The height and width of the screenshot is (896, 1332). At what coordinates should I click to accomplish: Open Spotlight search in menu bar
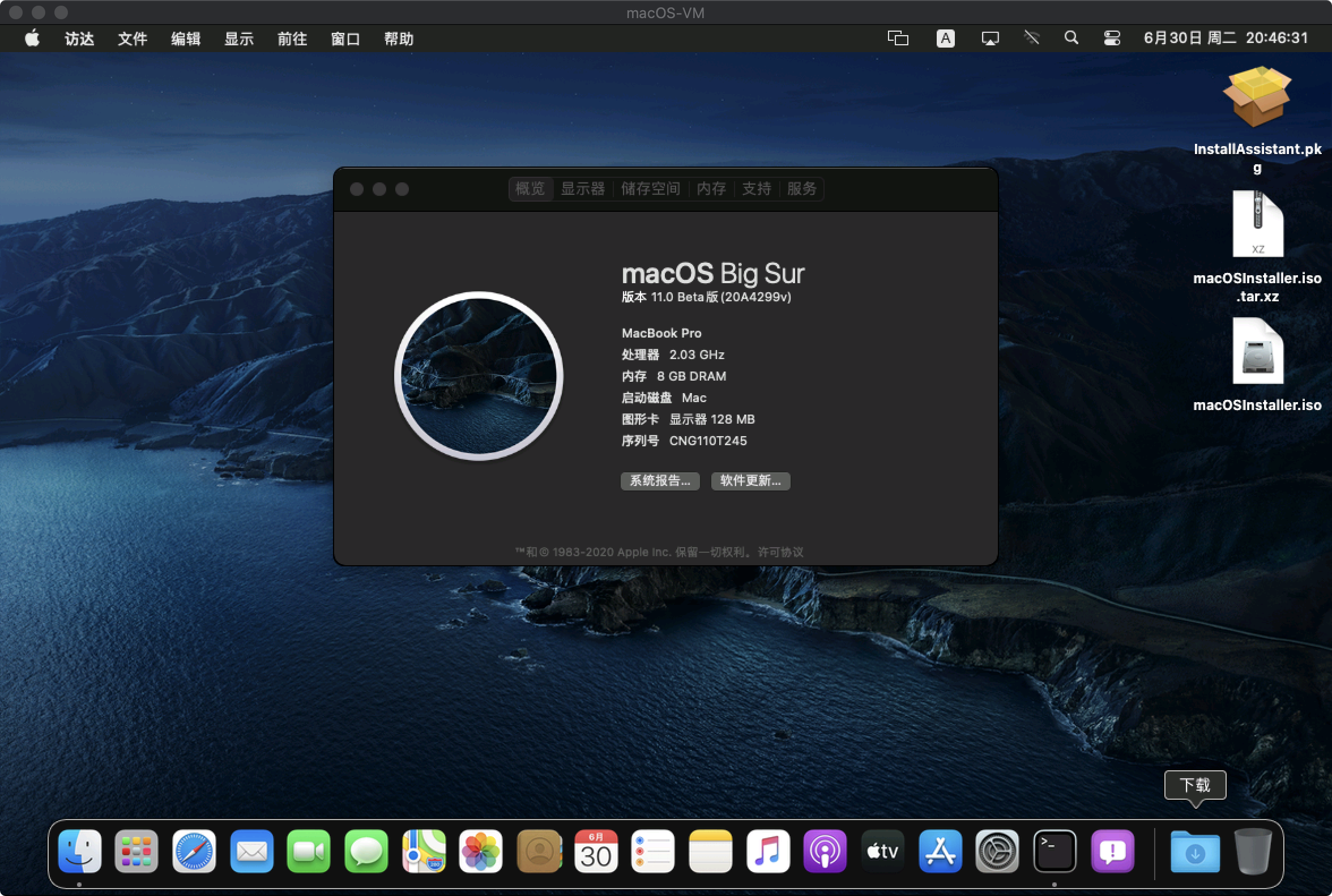[x=1071, y=39]
